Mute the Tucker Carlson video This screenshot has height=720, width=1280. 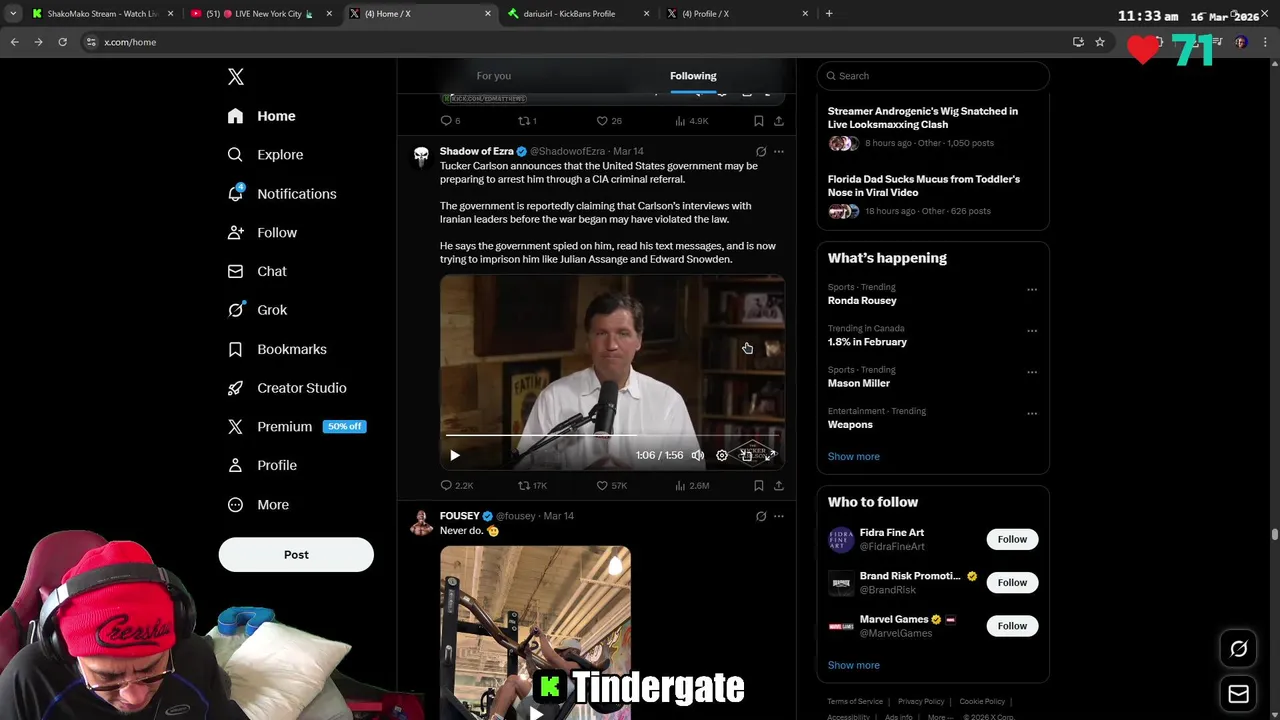pyautogui.click(x=698, y=456)
